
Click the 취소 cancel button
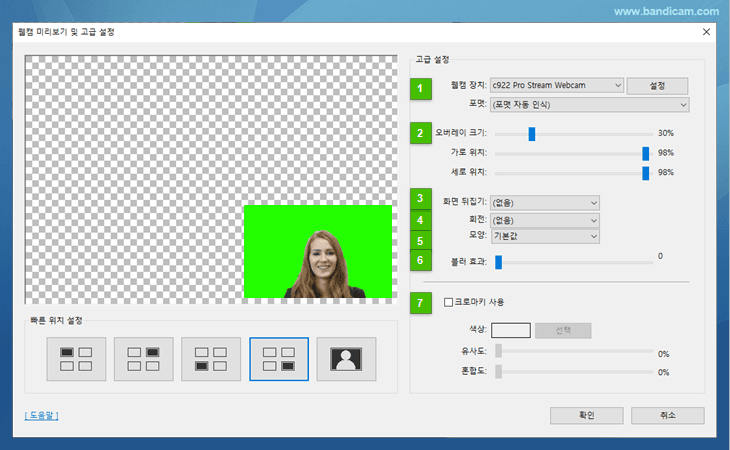point(668,415)
